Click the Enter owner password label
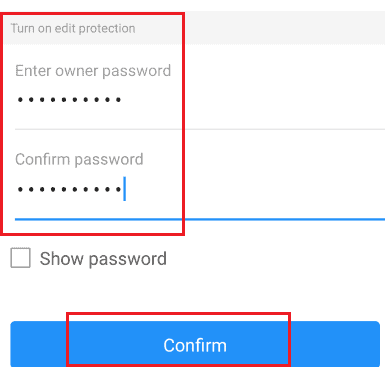385x367 pixels. click(x=93, y=71)
